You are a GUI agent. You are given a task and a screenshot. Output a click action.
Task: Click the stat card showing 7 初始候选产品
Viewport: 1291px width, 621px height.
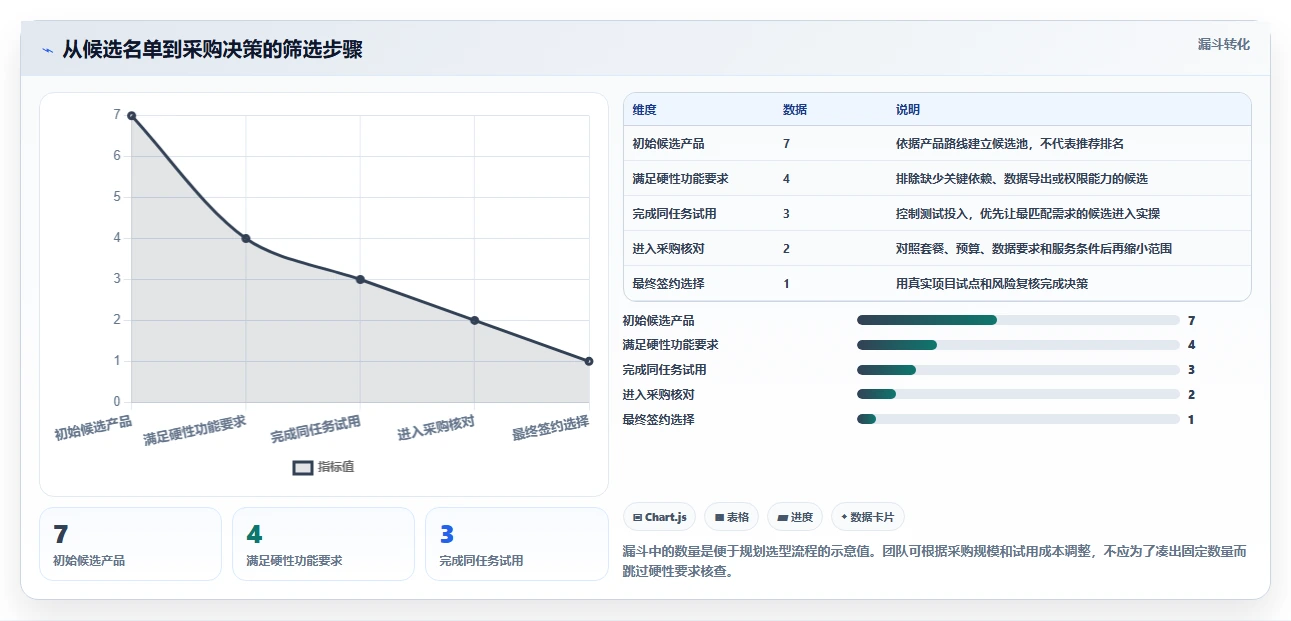tap(130, 544)
